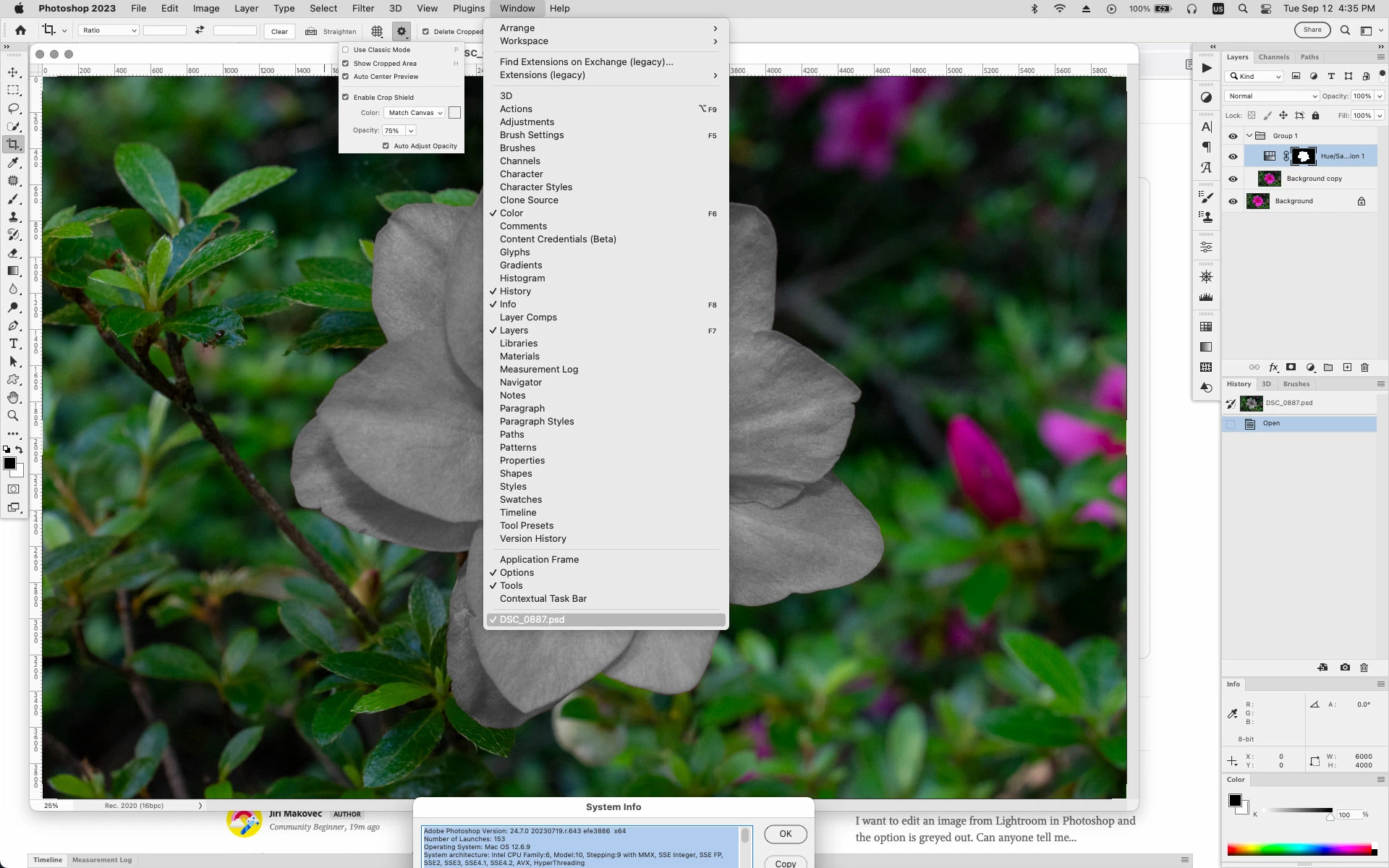Collapse the Group 1 layer group
The width and height of the screenshot is (1389, 868).
(1249, 136)
